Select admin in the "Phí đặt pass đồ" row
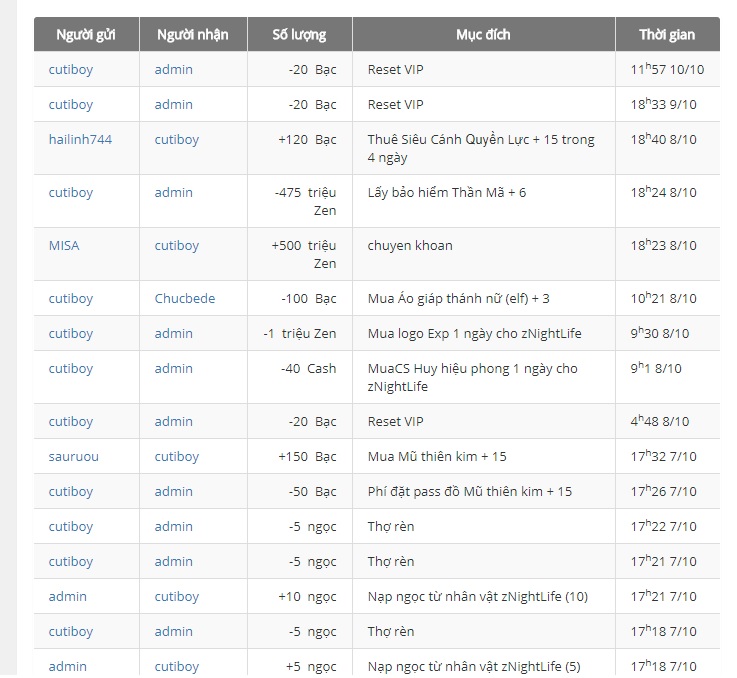 pos(174,492)
